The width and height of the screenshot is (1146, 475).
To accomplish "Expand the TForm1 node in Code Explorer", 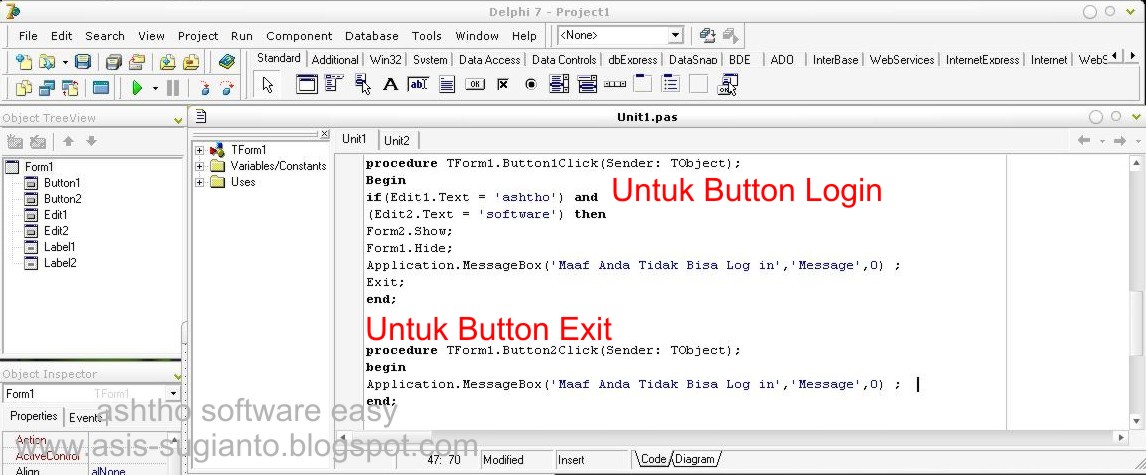I will (200, 150).
